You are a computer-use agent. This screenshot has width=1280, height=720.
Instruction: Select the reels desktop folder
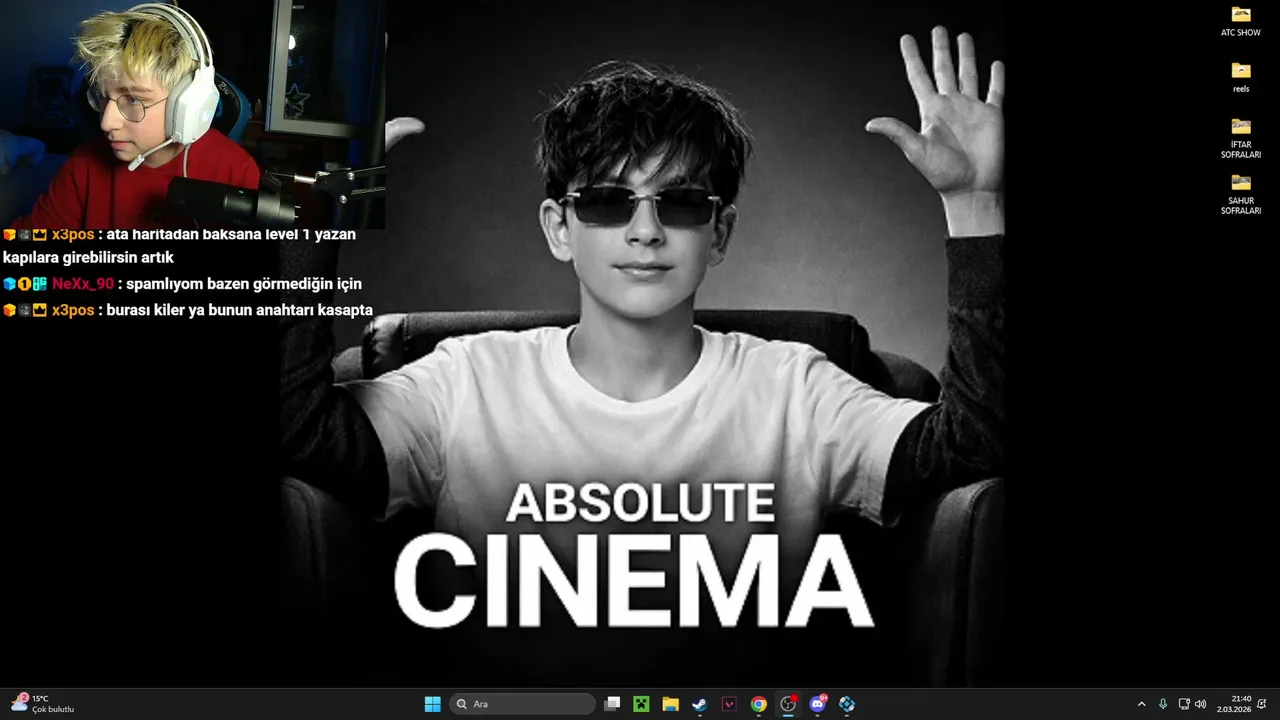[x=1241, y=77]
